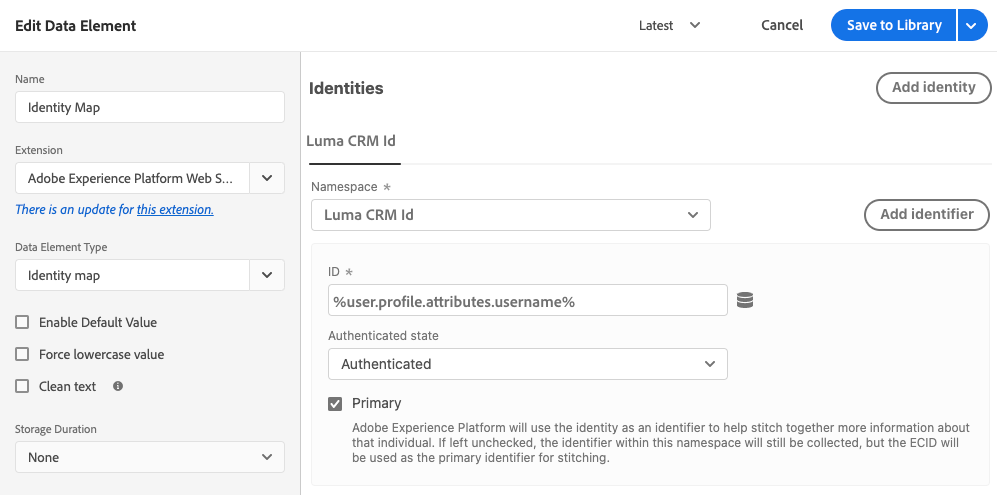This screenshot has width=997, height=495.
Task: Open the Namespace Luma CRM Id dropdown
Action: pyautogui.click(x=510, y=215)
